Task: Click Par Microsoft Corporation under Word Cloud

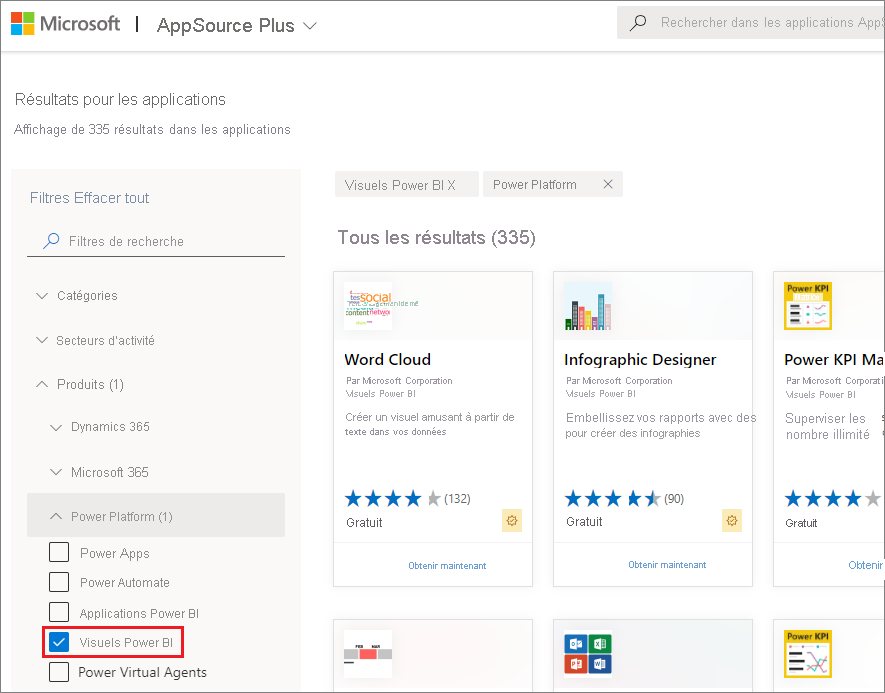Action: pos(399,381)
